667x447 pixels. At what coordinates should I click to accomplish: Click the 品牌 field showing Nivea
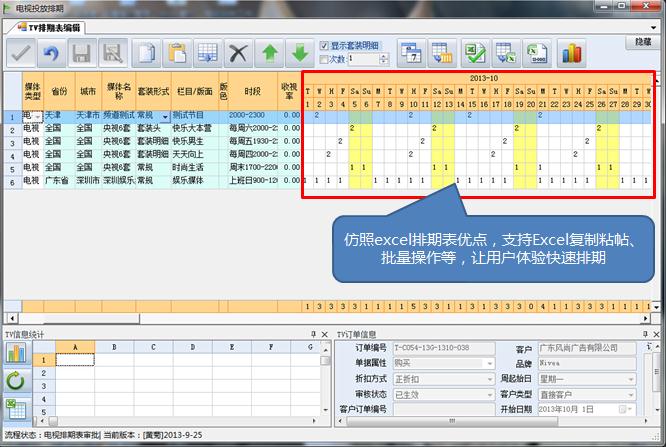[x=587, y=363]
